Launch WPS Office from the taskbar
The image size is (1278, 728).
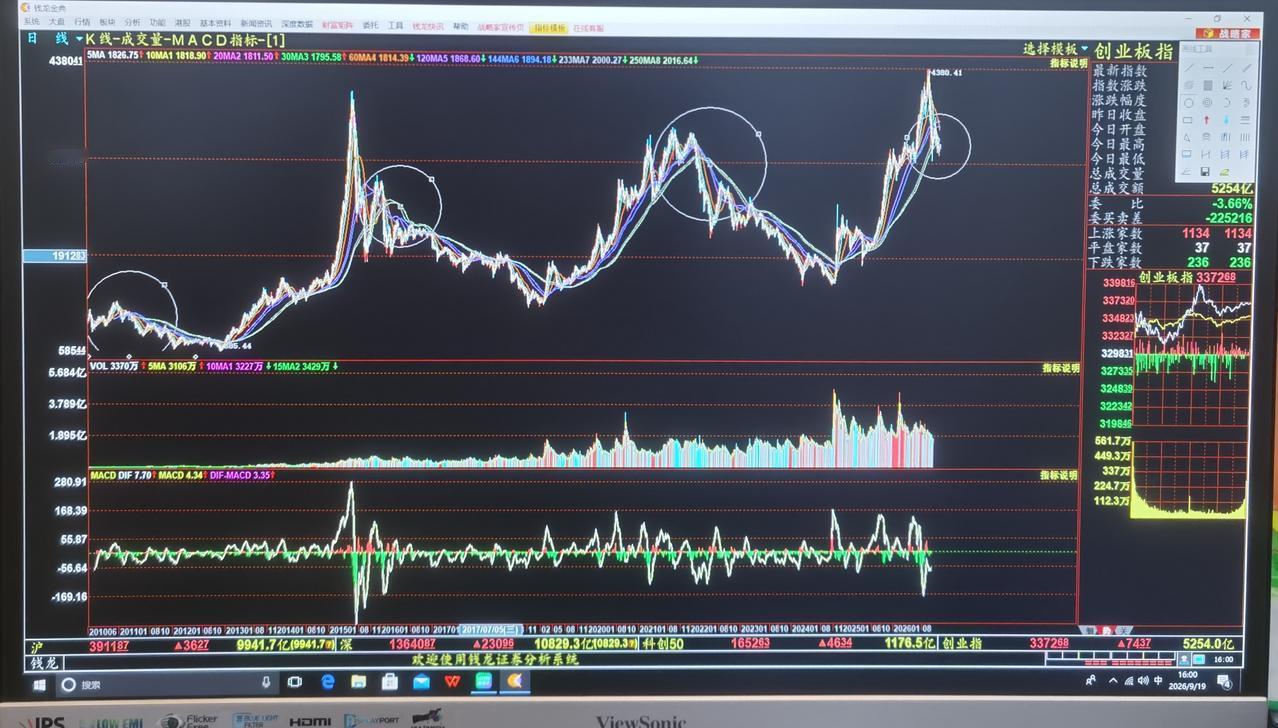tap(452, 682)
